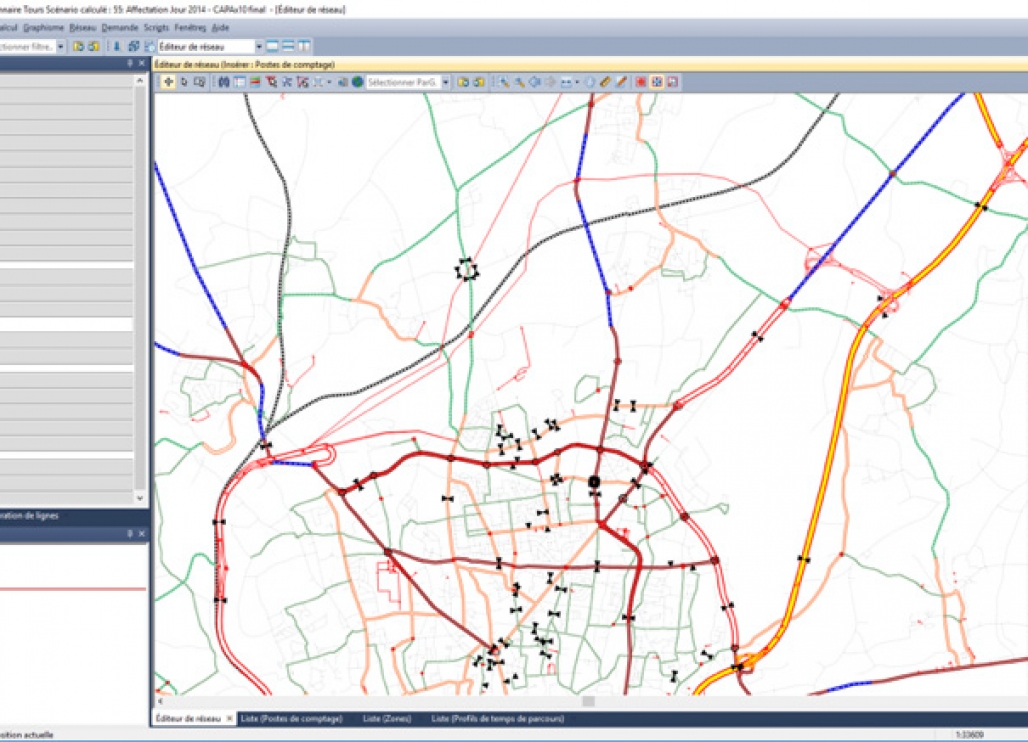Screen dimensions: 1028x742
Task: Click the red square icon in editor toolbar
Action: coord(641,82)
